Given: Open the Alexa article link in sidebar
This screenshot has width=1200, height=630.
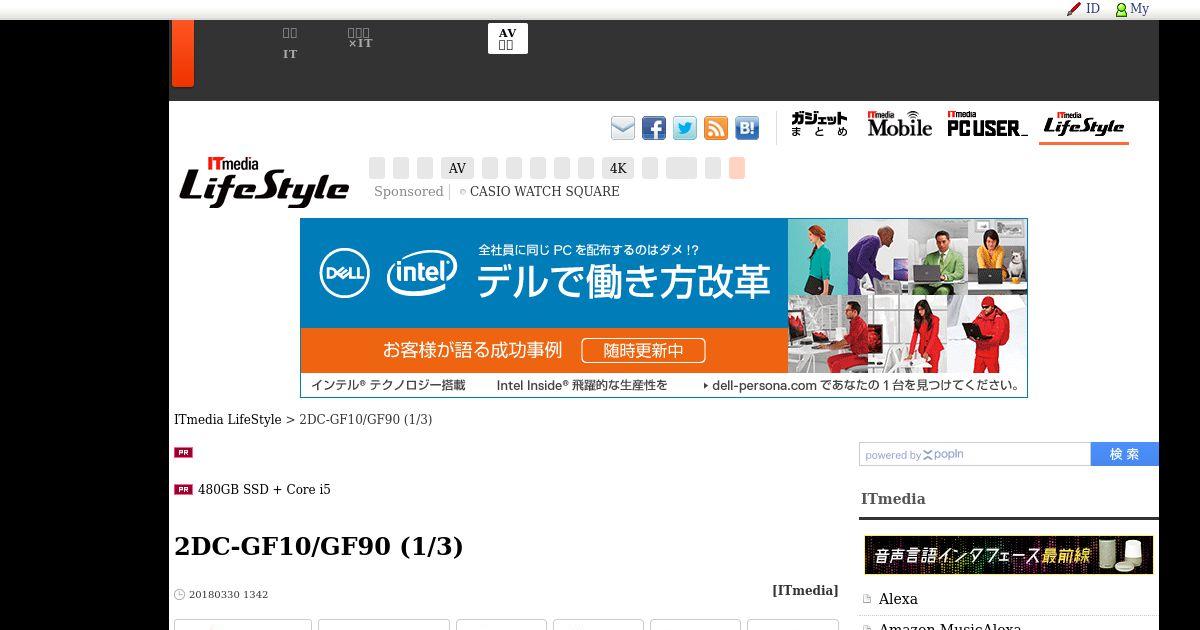Looking at the screenshot, I should pyautogui.click(x=898, y=599).
